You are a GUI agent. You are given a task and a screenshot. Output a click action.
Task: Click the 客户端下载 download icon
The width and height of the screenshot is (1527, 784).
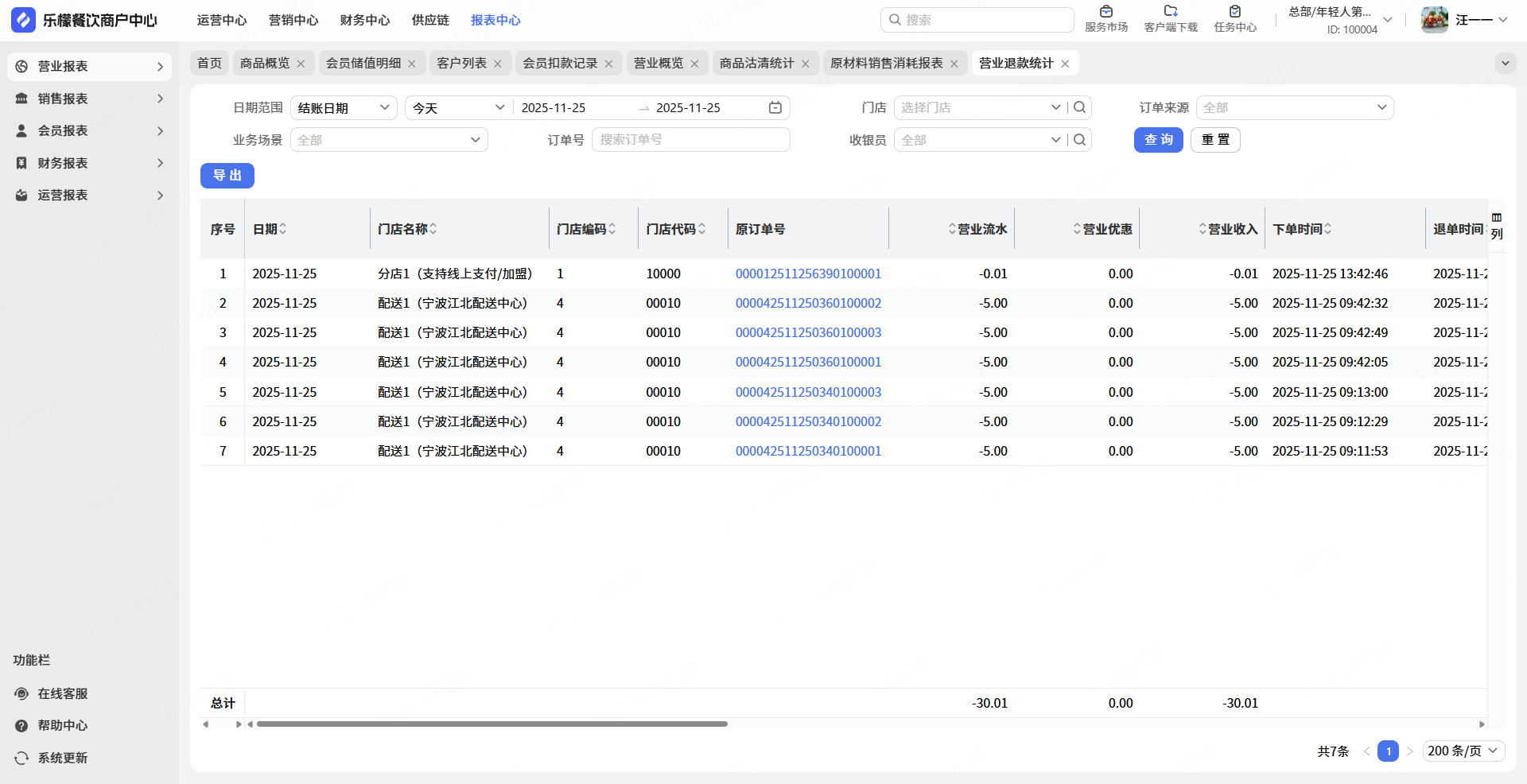1170,12
